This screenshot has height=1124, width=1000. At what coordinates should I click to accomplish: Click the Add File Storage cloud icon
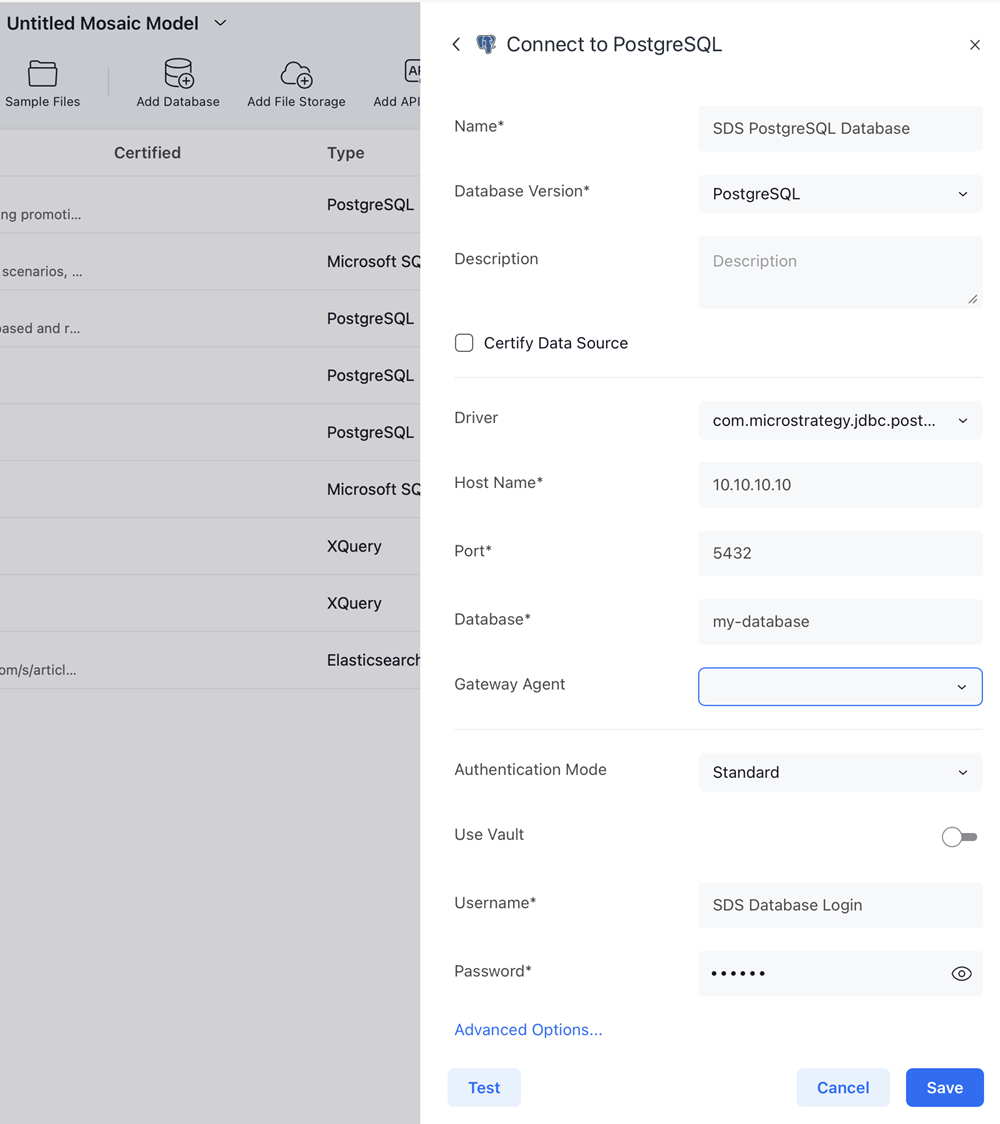(x=296, y=74)
